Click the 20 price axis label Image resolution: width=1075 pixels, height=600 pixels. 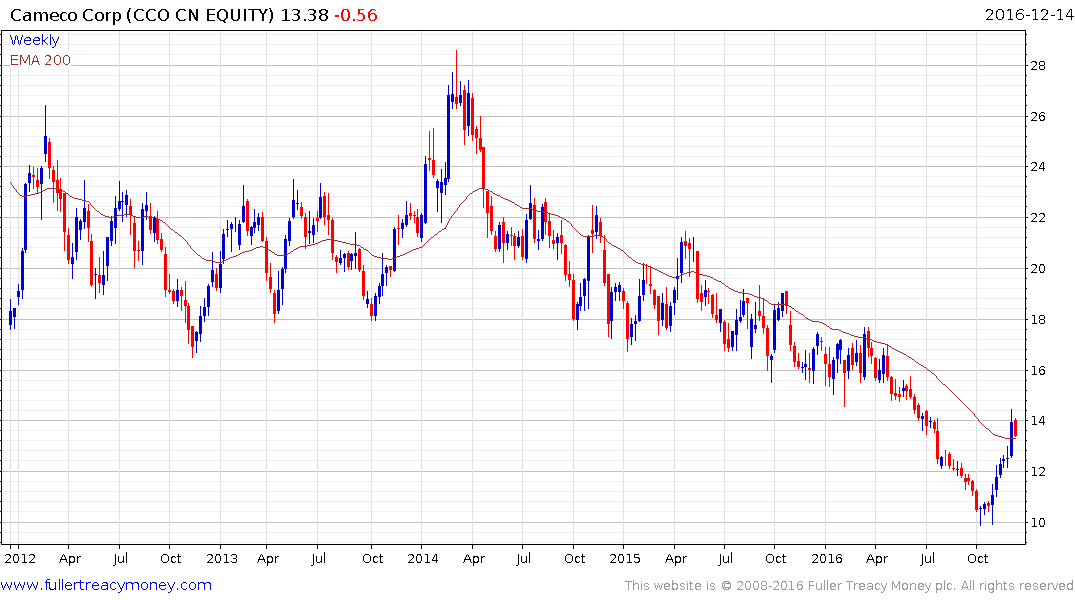(1038, 269)
